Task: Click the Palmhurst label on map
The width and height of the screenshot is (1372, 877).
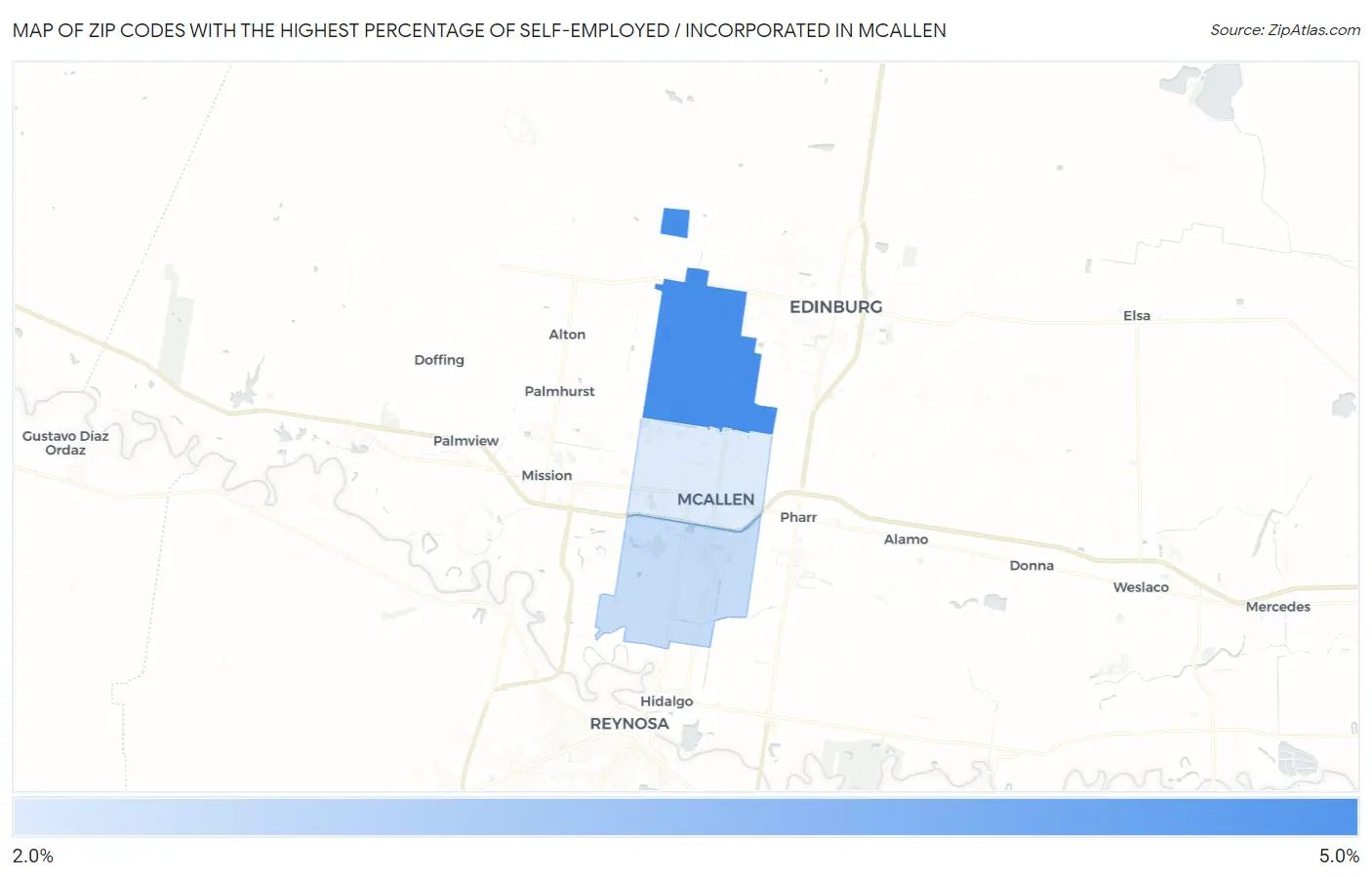Action: (x=559, y=391)
